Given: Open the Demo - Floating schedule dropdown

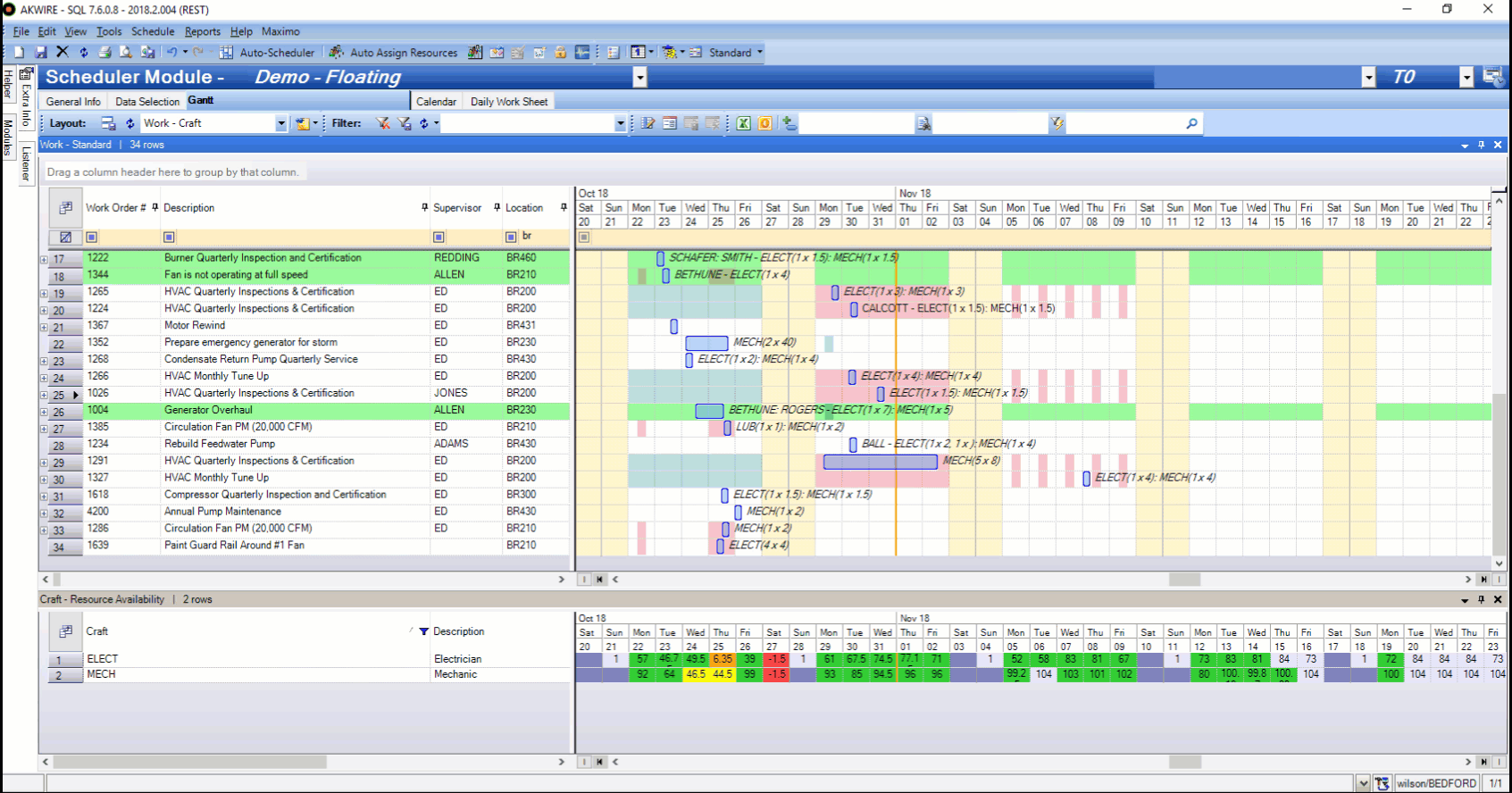Looking at the screenshot, I should tap(639, 78).
